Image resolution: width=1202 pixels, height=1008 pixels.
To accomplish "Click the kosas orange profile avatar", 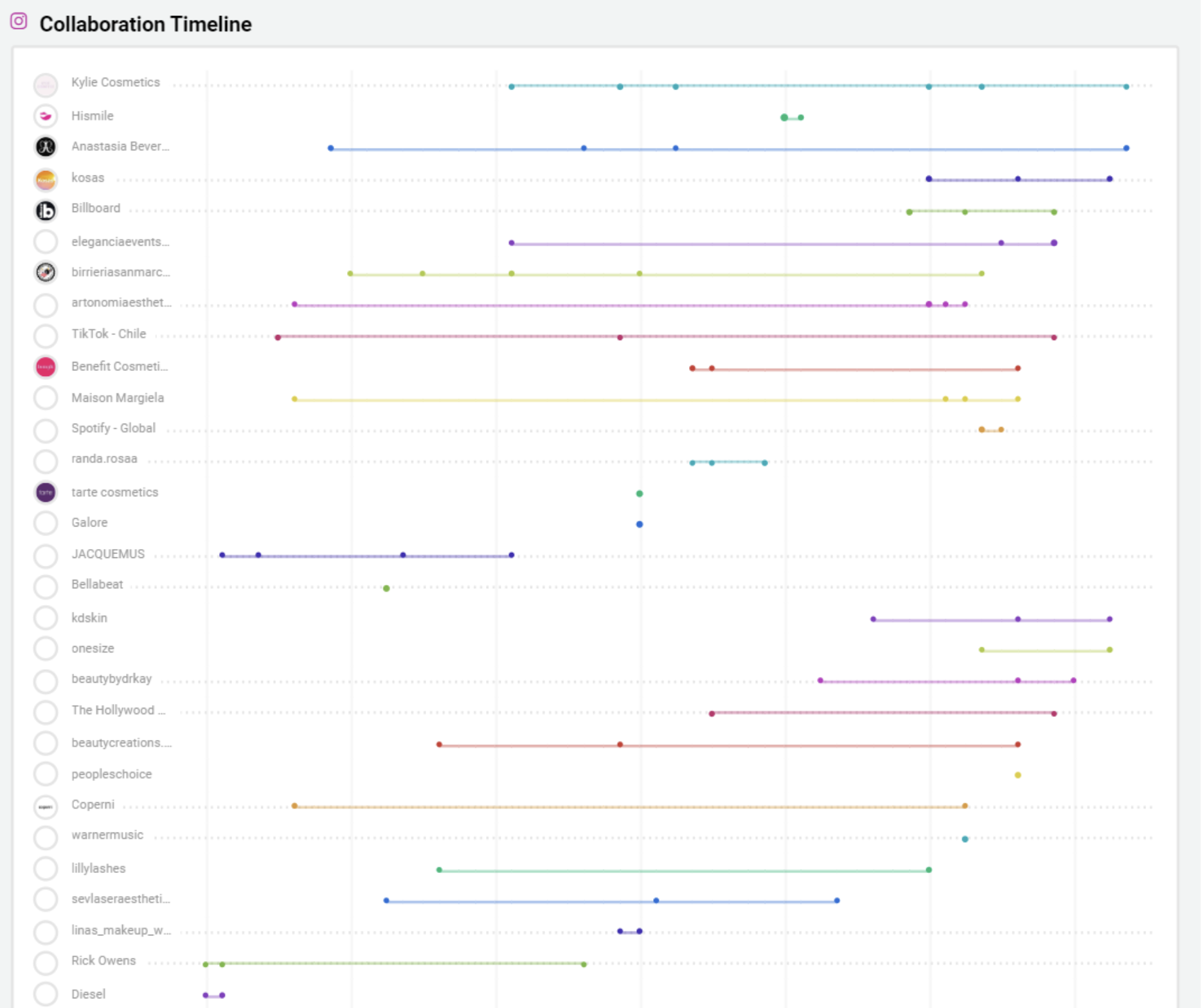I will [x=46, y=179].
